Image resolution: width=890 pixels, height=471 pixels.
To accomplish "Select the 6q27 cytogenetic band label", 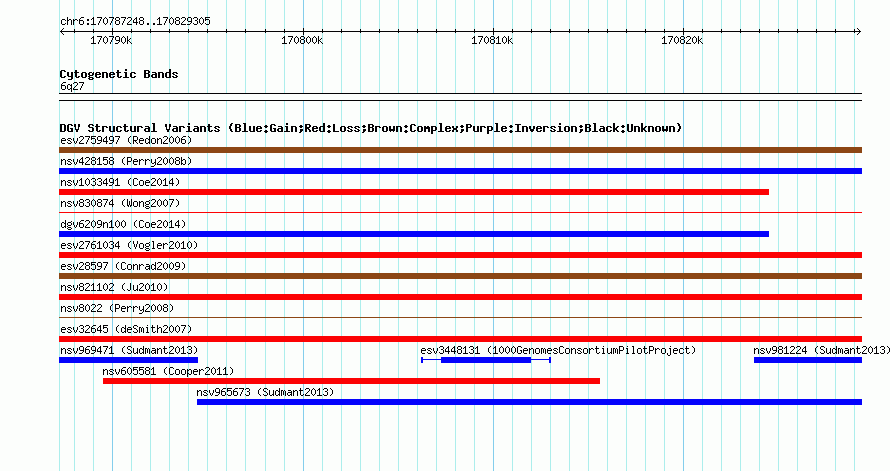I will pyautogui.click(x=72, y=86).
